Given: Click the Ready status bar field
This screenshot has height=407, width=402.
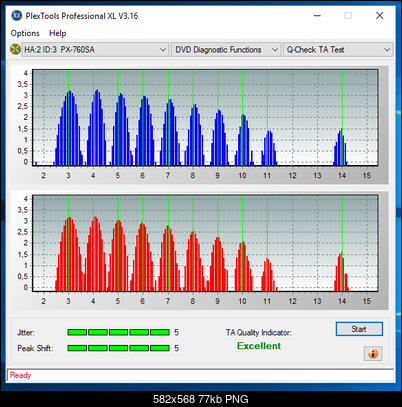Looking at the screenshot, I should point(200,375).
